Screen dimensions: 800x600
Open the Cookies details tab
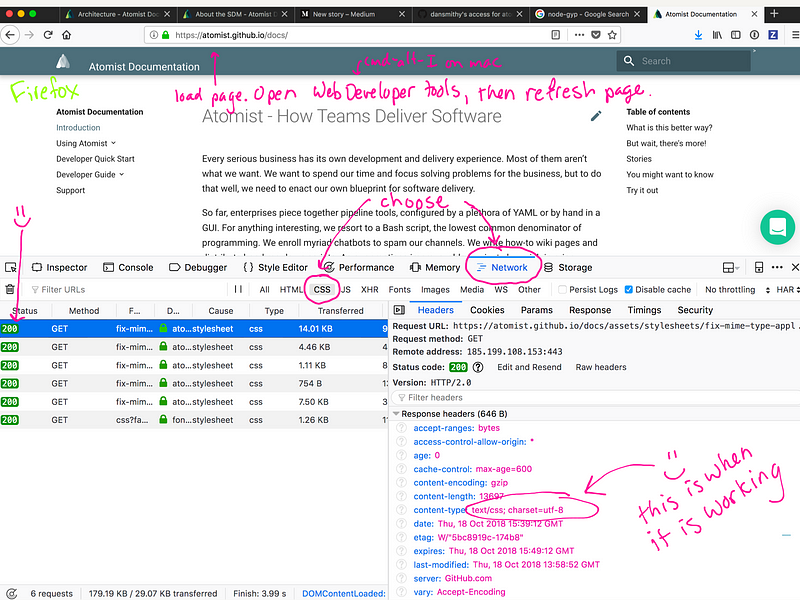487,310
